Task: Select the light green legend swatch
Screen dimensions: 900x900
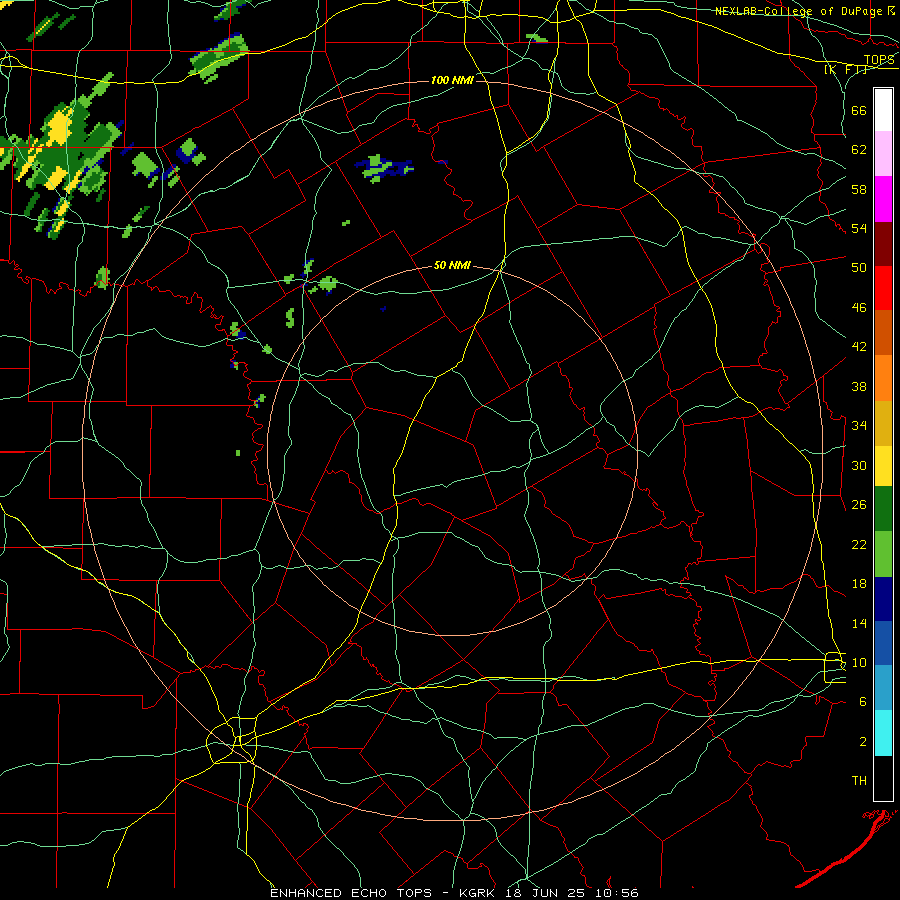Action: point(883,554)
